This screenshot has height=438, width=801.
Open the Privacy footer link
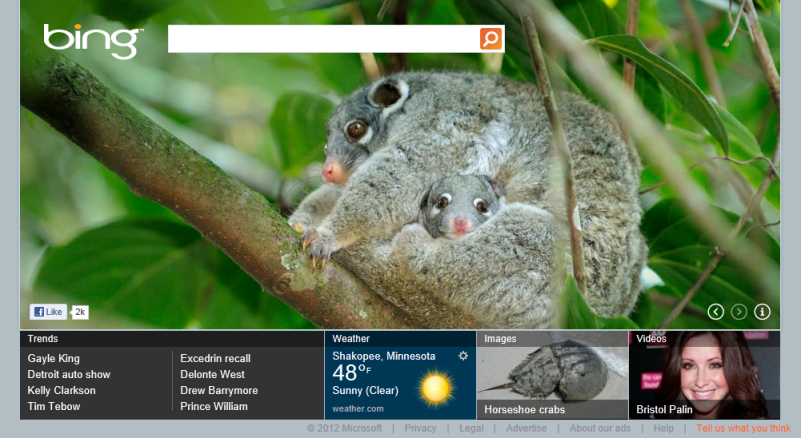420,428
